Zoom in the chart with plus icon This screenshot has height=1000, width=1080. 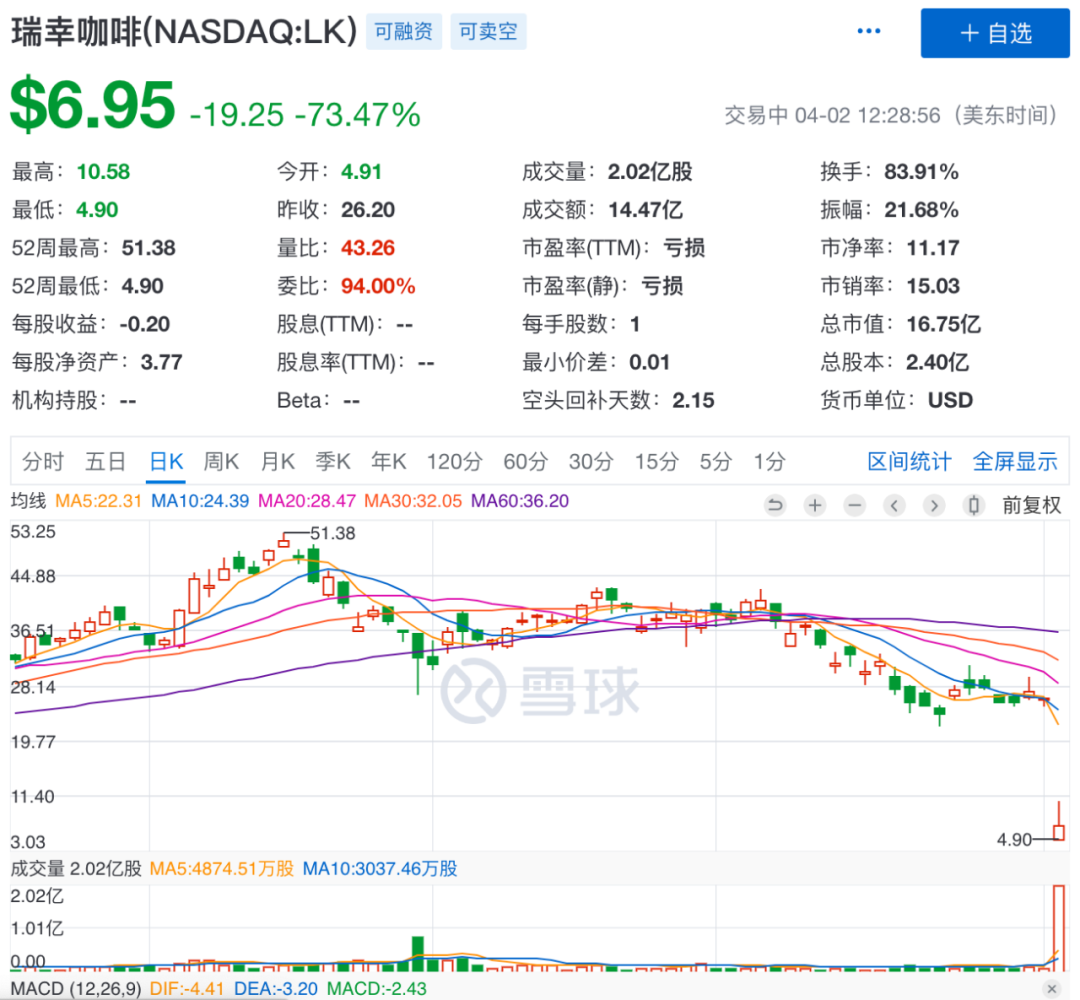(815, 505)
